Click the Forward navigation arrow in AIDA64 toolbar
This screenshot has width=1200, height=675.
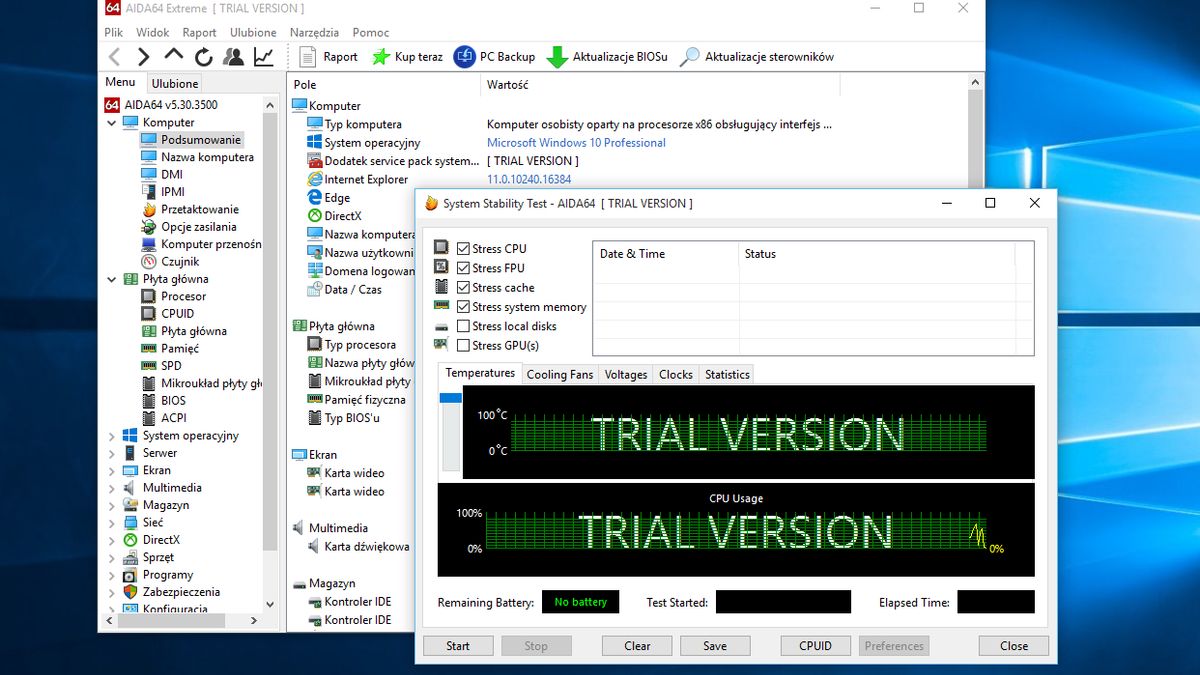pyautogui.click(x=144, y=57)
